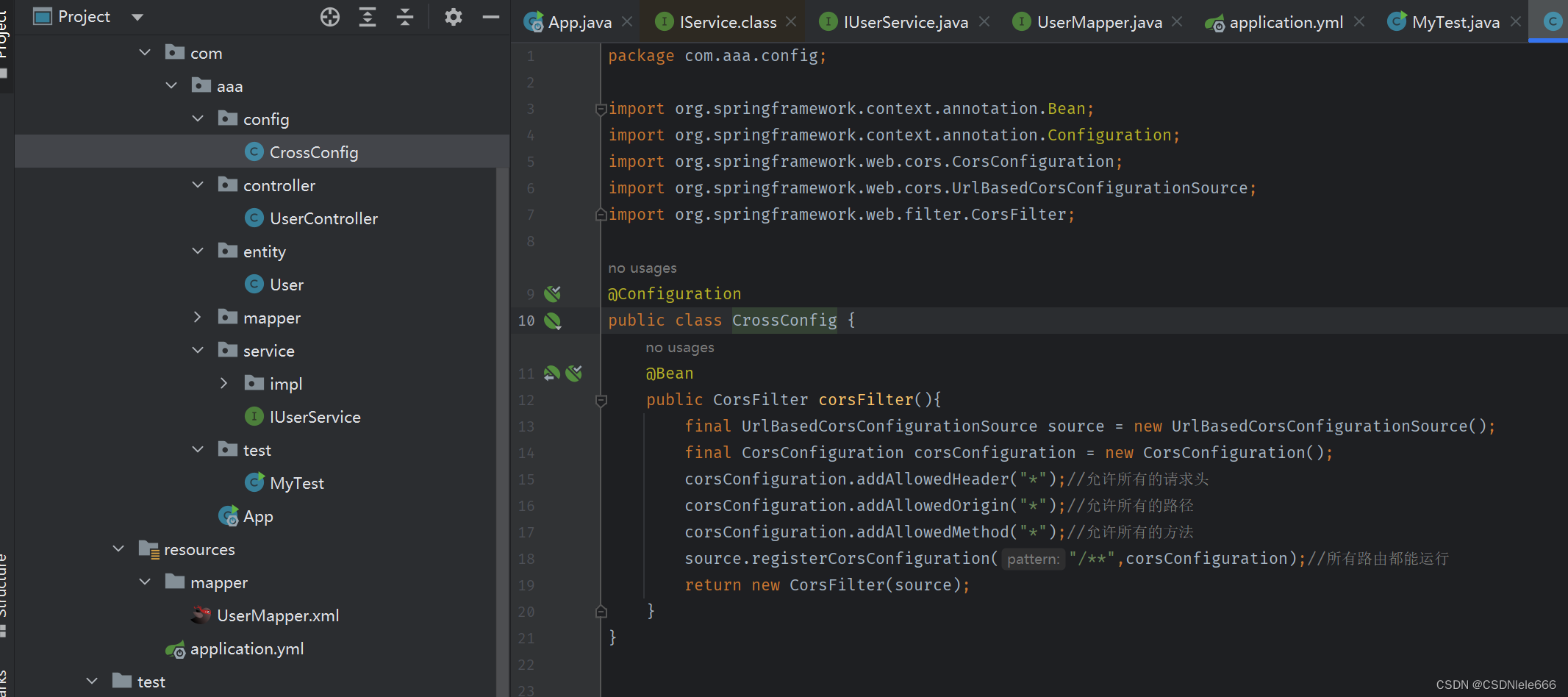1568x697 pixels.
Task: Open the Project panel settings gear
Action: click(454, 16)
